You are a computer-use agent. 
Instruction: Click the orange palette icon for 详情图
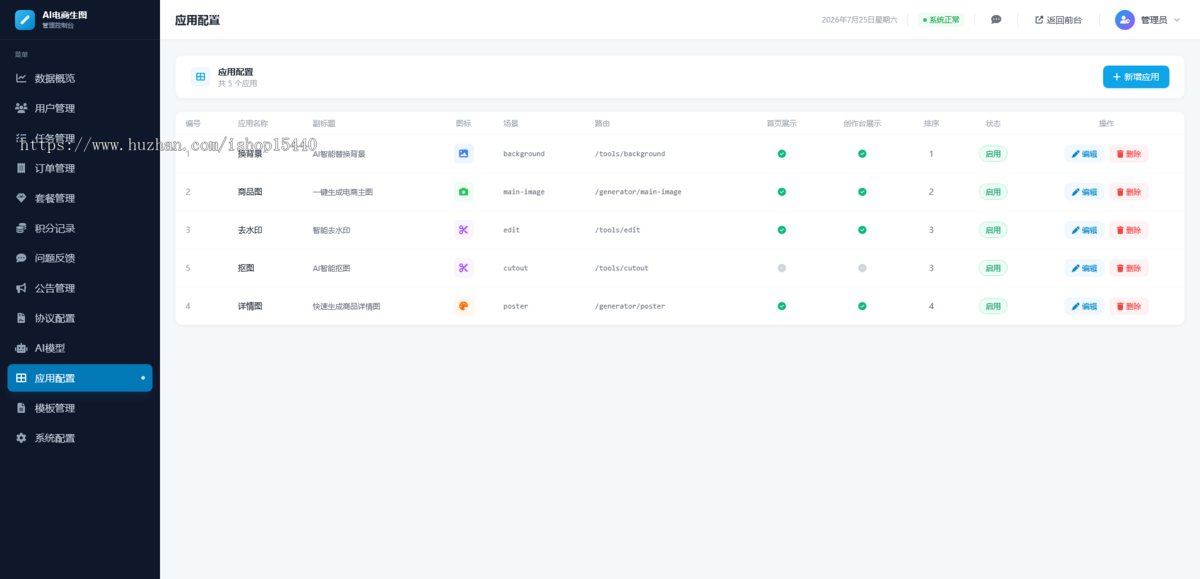[x=463, y=306]
